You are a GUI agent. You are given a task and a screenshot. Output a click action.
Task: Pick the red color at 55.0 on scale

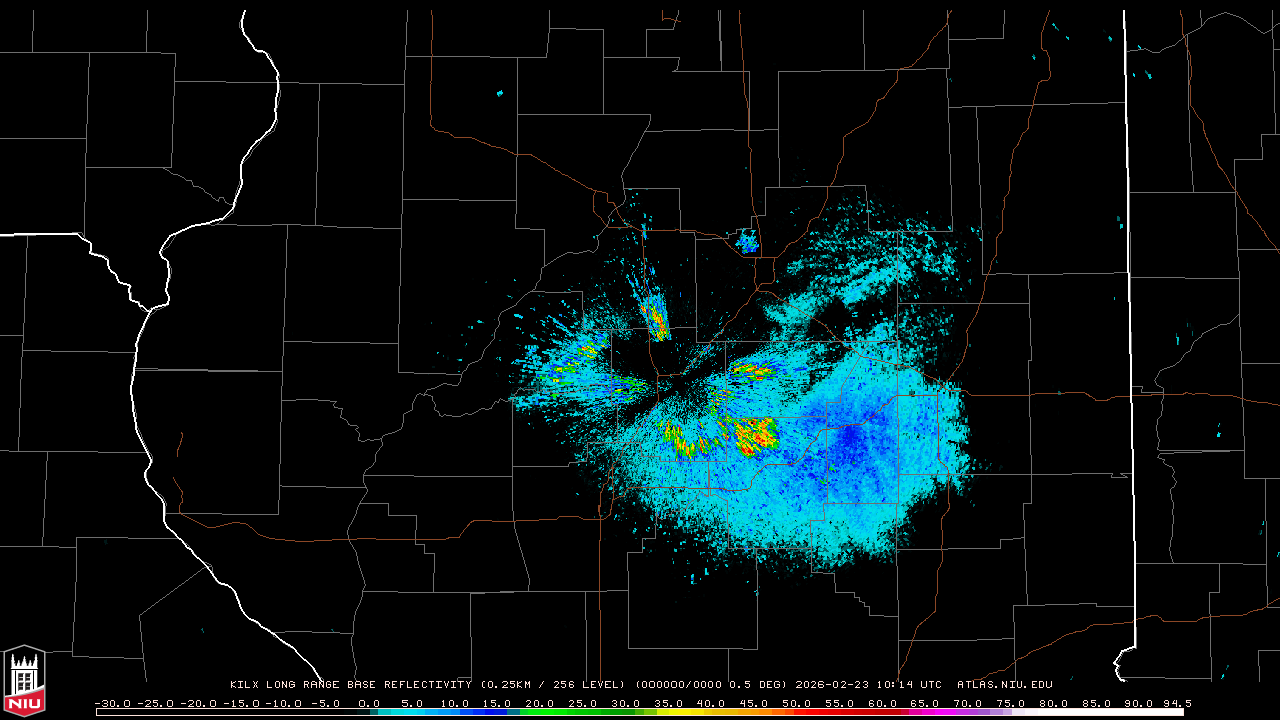pos(840,712)
